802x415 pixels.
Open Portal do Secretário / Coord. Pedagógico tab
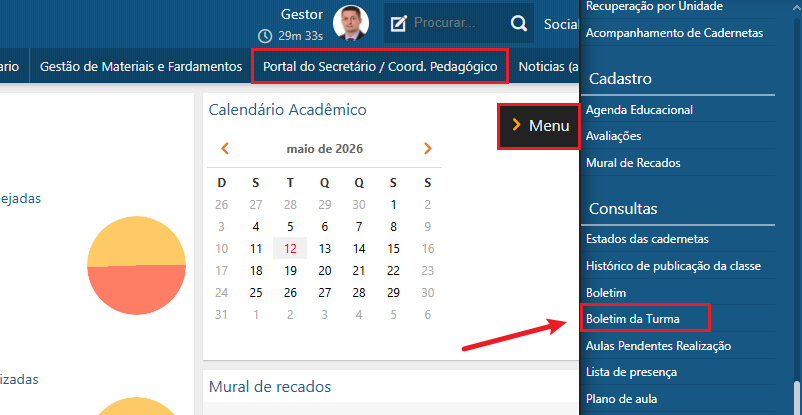point(380,67)
